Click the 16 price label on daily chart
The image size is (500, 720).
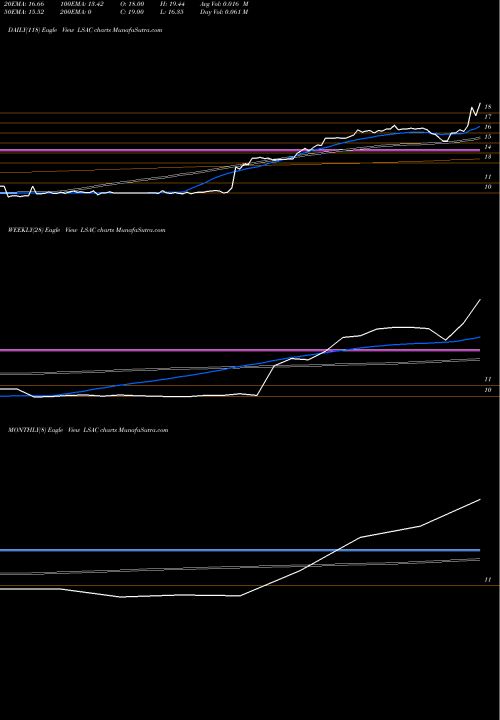click(488, 127)
